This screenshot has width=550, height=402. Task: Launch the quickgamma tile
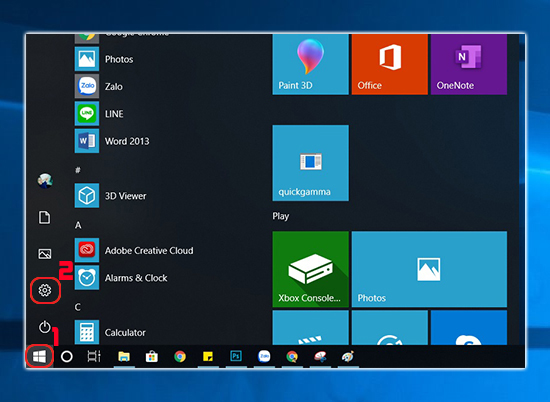click(x=310, y=163)
